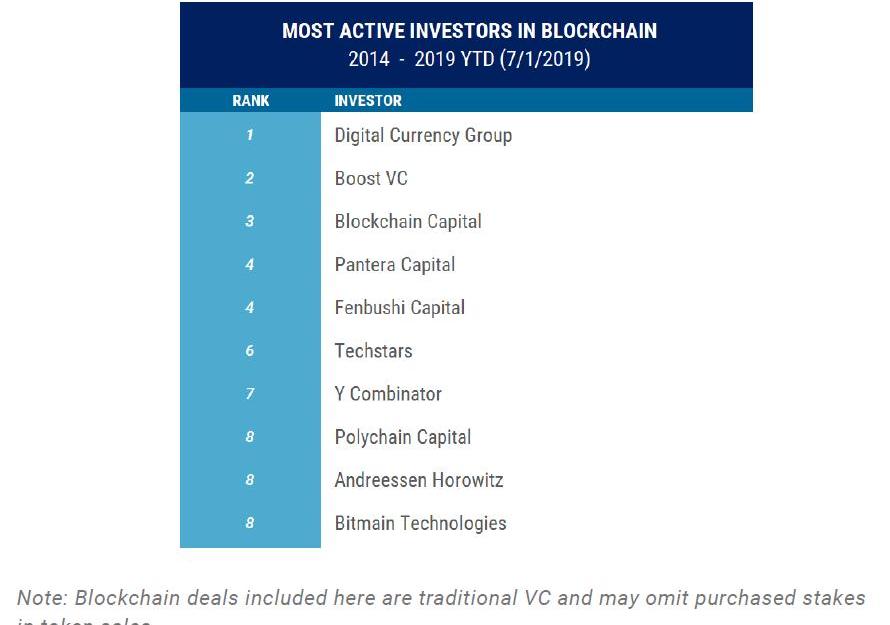890x625 pixels.
Task: Select the 2014 - 2019 YTD date subtitle
Action: (x=469, y=59)
